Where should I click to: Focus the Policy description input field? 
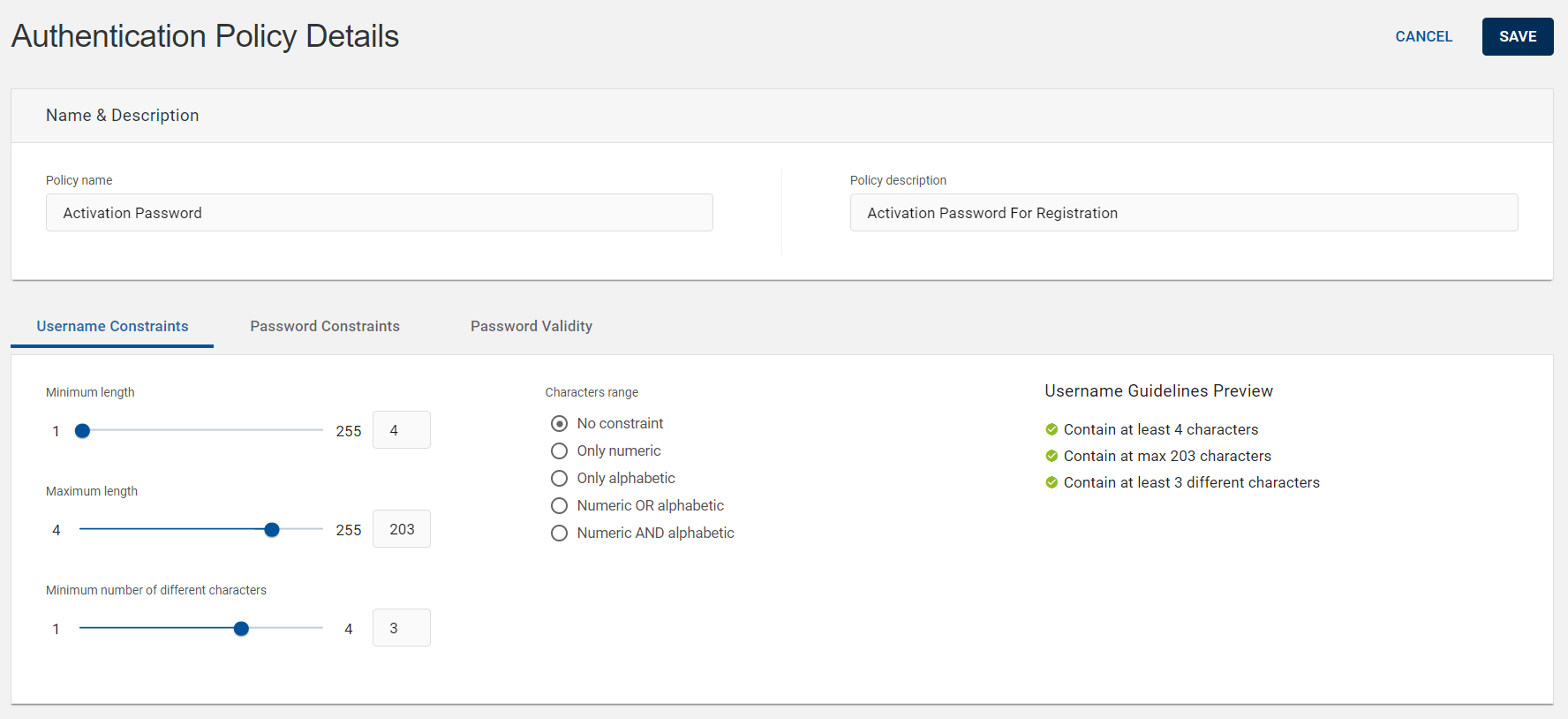(x=1184, y=213)
